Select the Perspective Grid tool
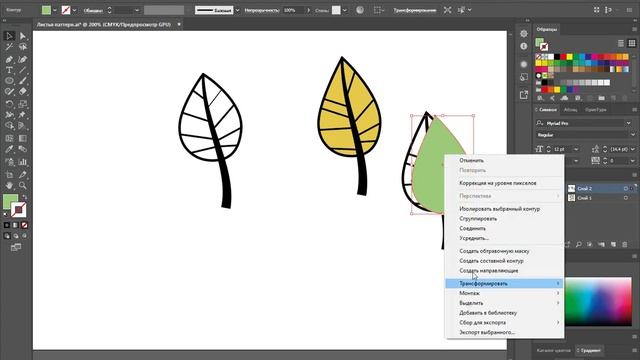This screenshot has height=360, width=640. point(22,126)
